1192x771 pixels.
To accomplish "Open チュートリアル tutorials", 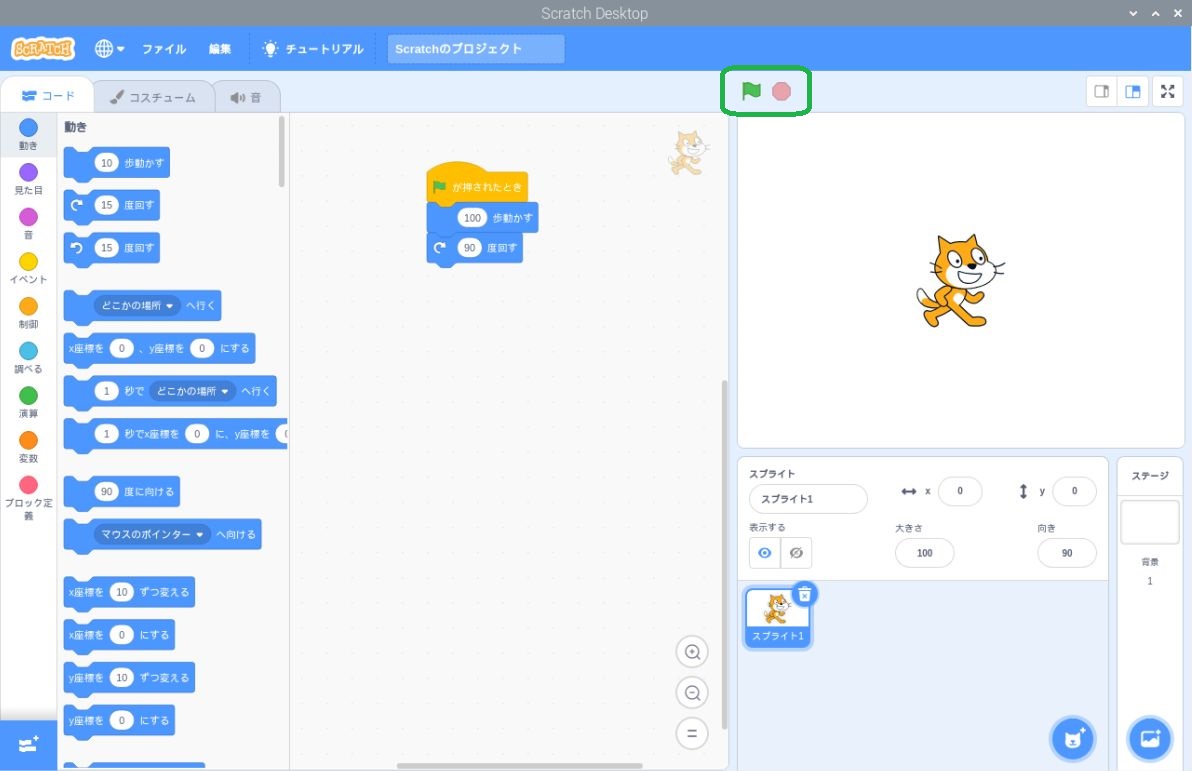I will pos(312,49).
